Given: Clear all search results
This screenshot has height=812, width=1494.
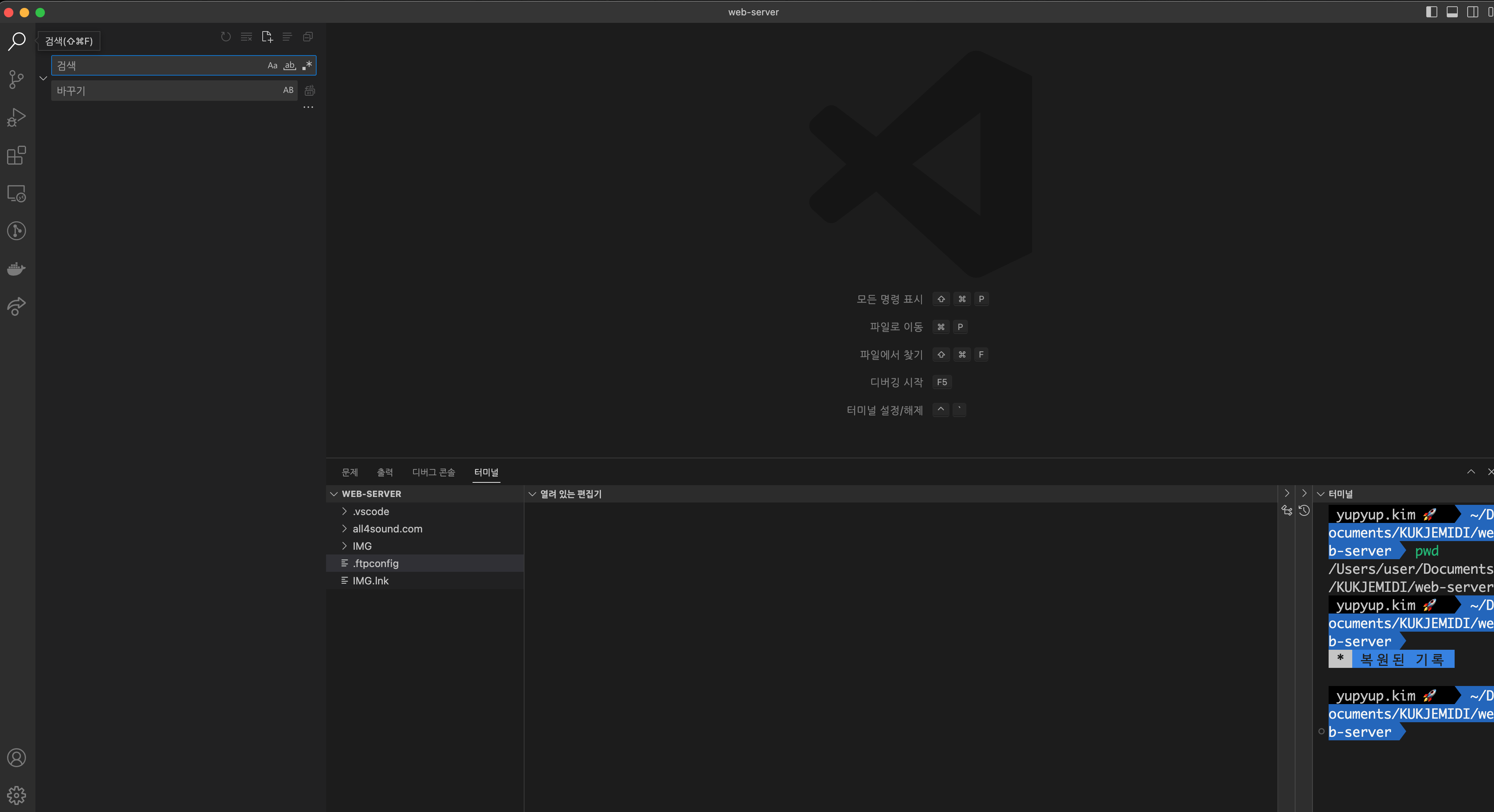Looking at the screenshot, I should [x=246, y=36].
